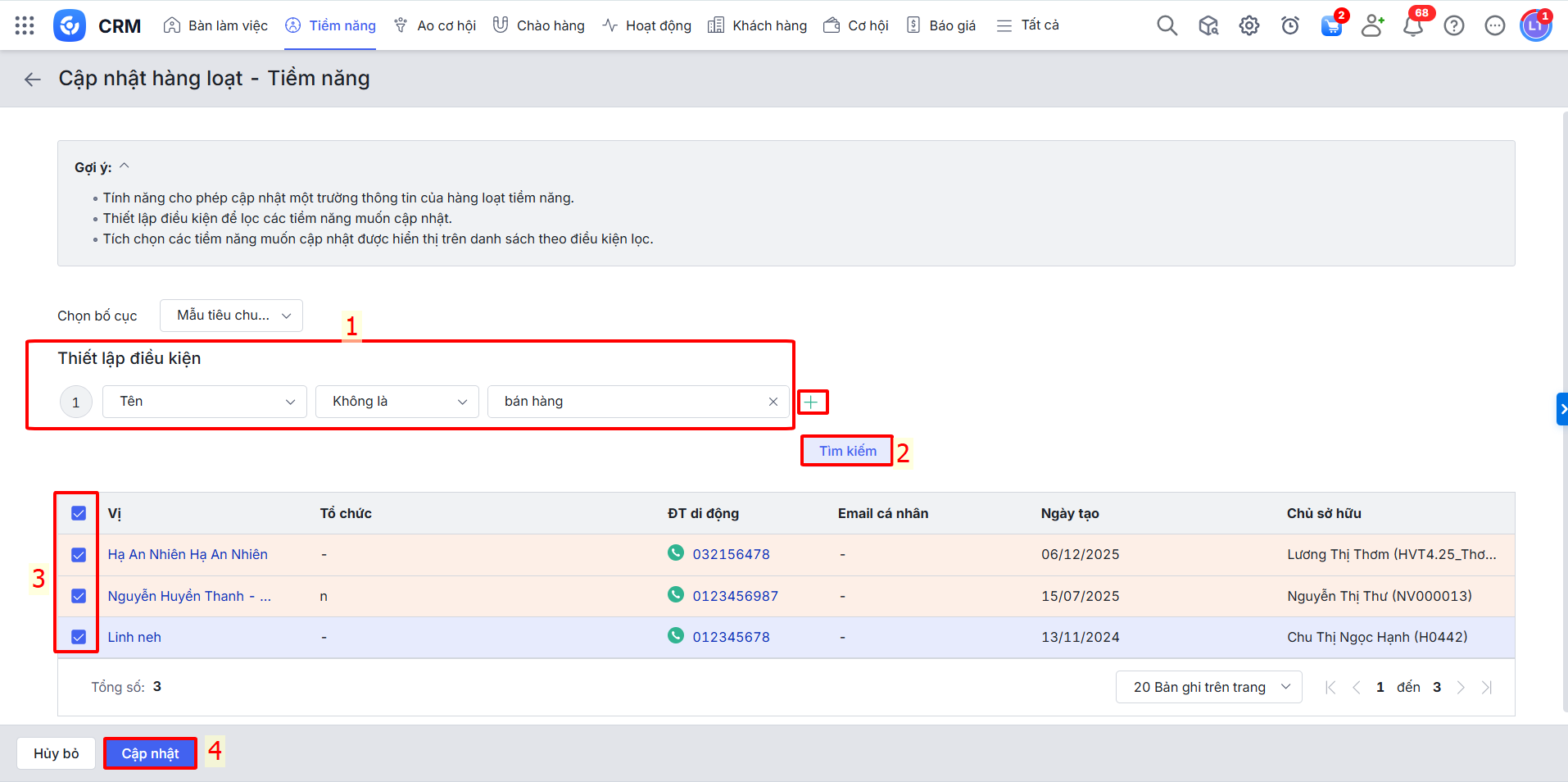Screen dimensions: 1568x782
Task: Uncheck the select-all header checkbox
Action: 79,513
